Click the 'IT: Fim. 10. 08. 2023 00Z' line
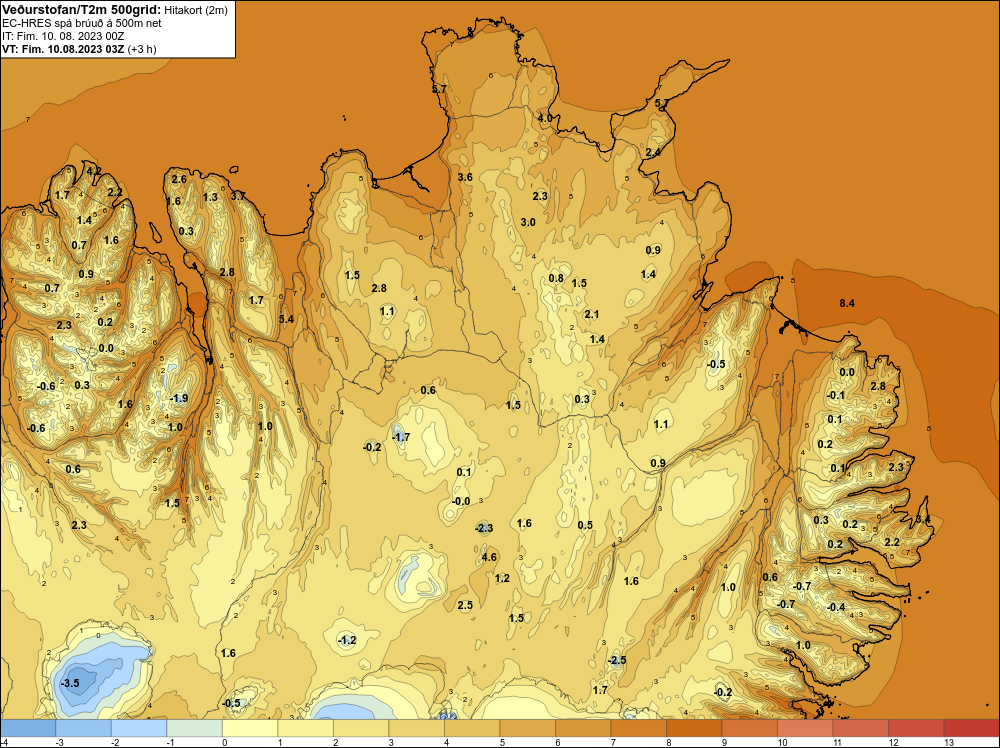 pyautogui.click(x=63, y=36)
